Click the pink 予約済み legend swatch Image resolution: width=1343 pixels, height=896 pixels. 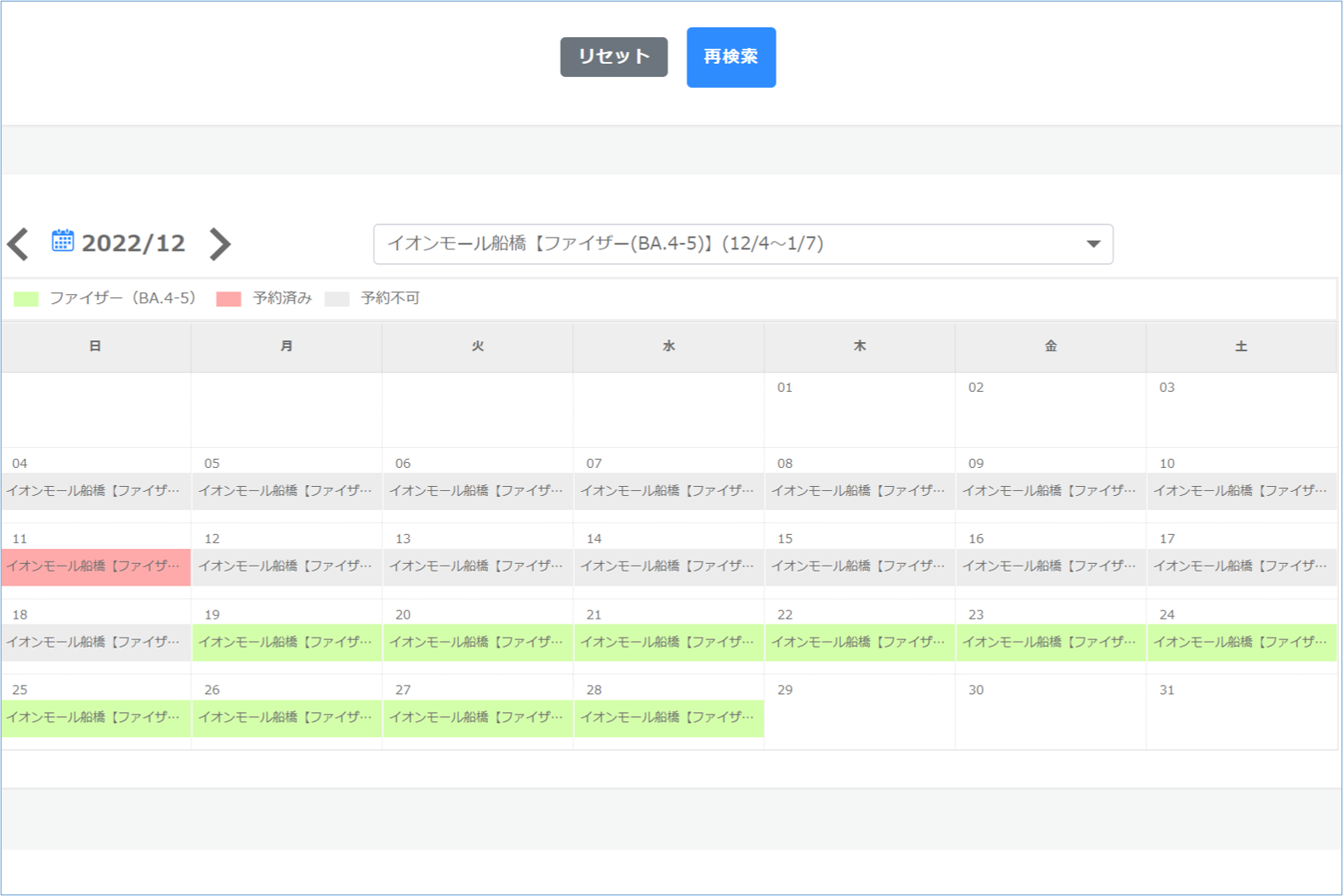(x=229, y=299)
